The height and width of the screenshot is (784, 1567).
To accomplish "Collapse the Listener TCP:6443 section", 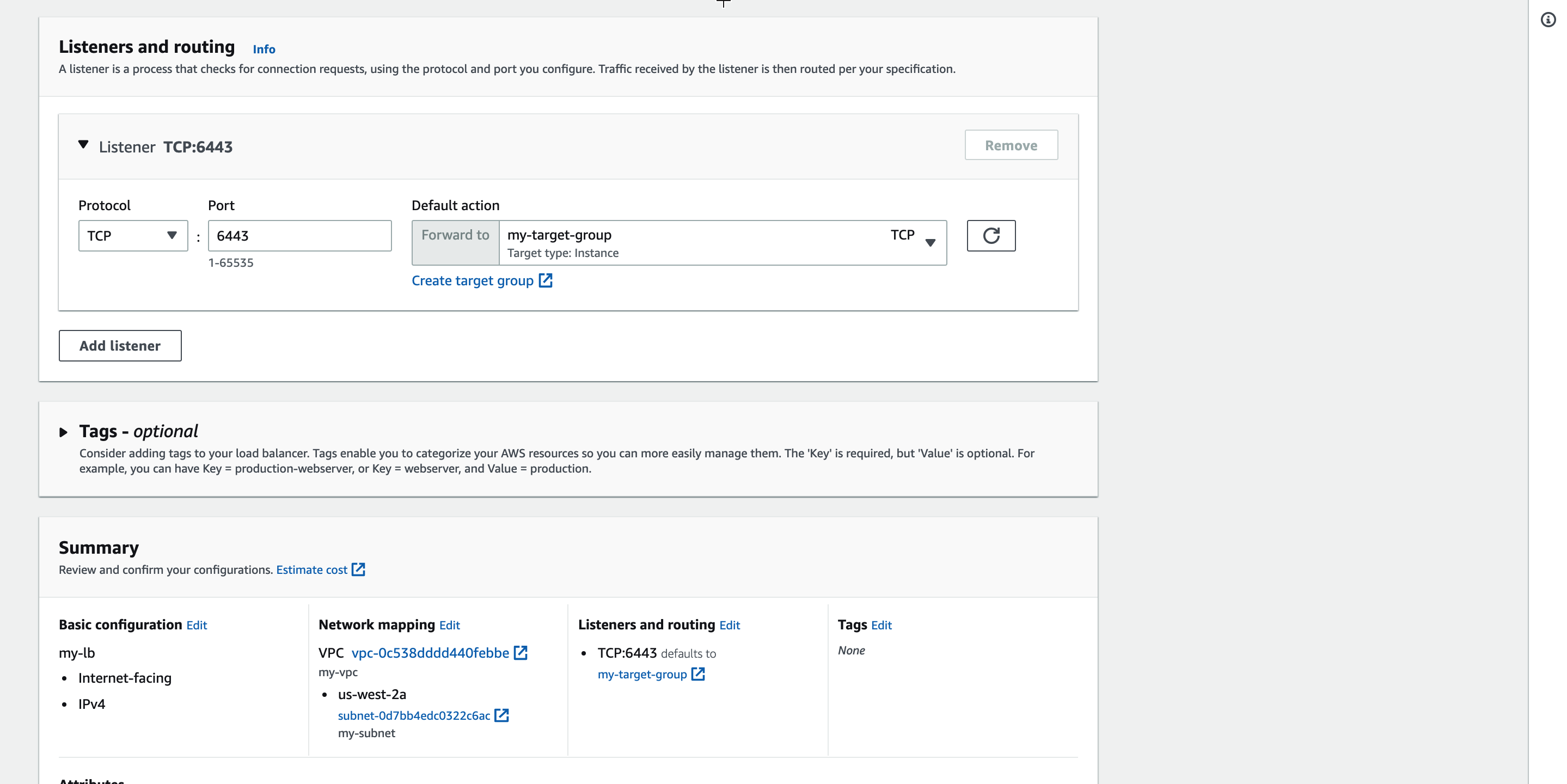I will click(x=83, y=145).
